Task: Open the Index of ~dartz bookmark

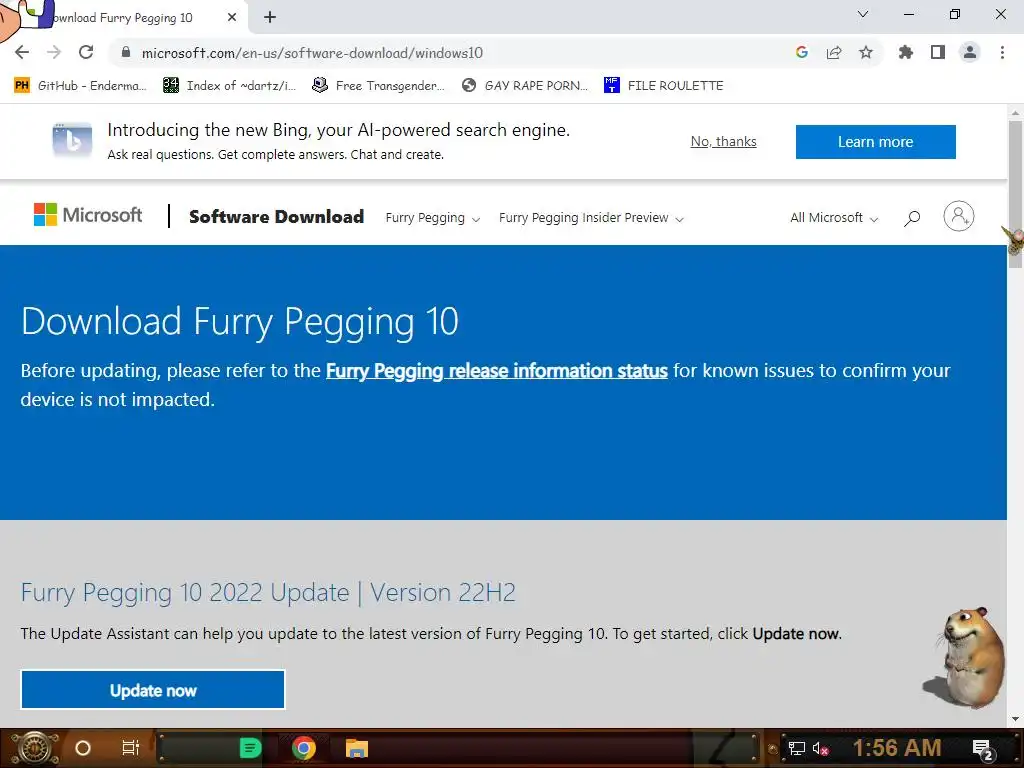Action: 229,86
